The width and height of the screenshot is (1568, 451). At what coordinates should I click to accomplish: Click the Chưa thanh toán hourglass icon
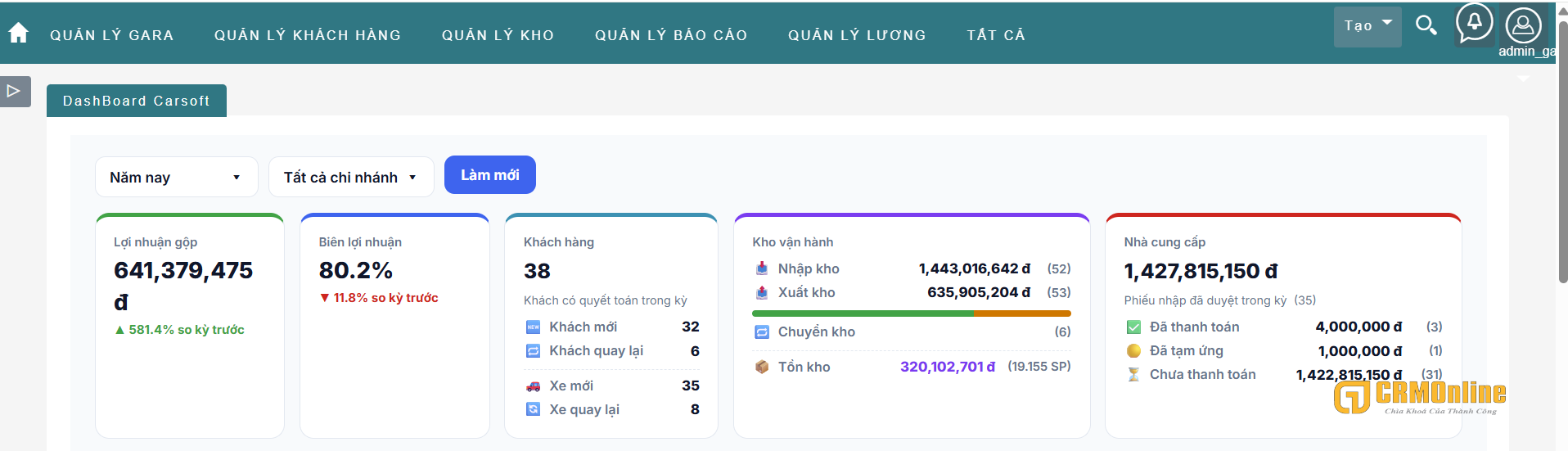click(1133, 374)
